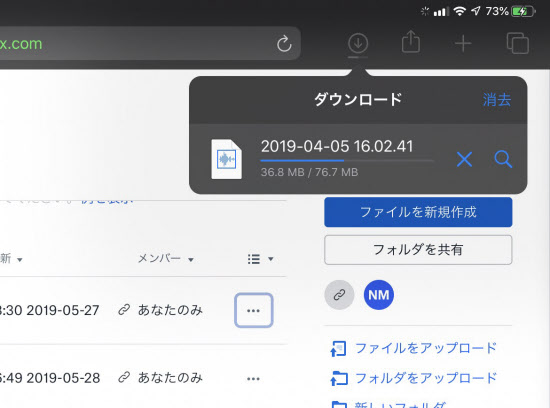Open more options for 2019-05-27 row
550x408 pixels.
coord(254,310)
